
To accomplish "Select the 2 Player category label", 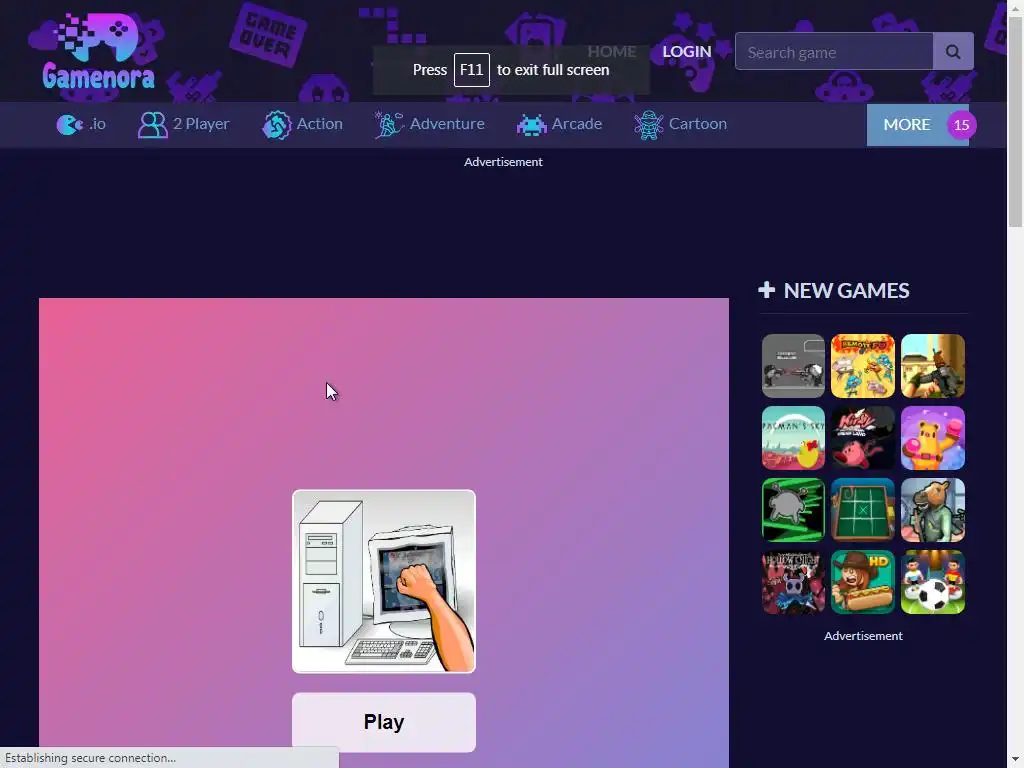I will [x=201, y=123].
